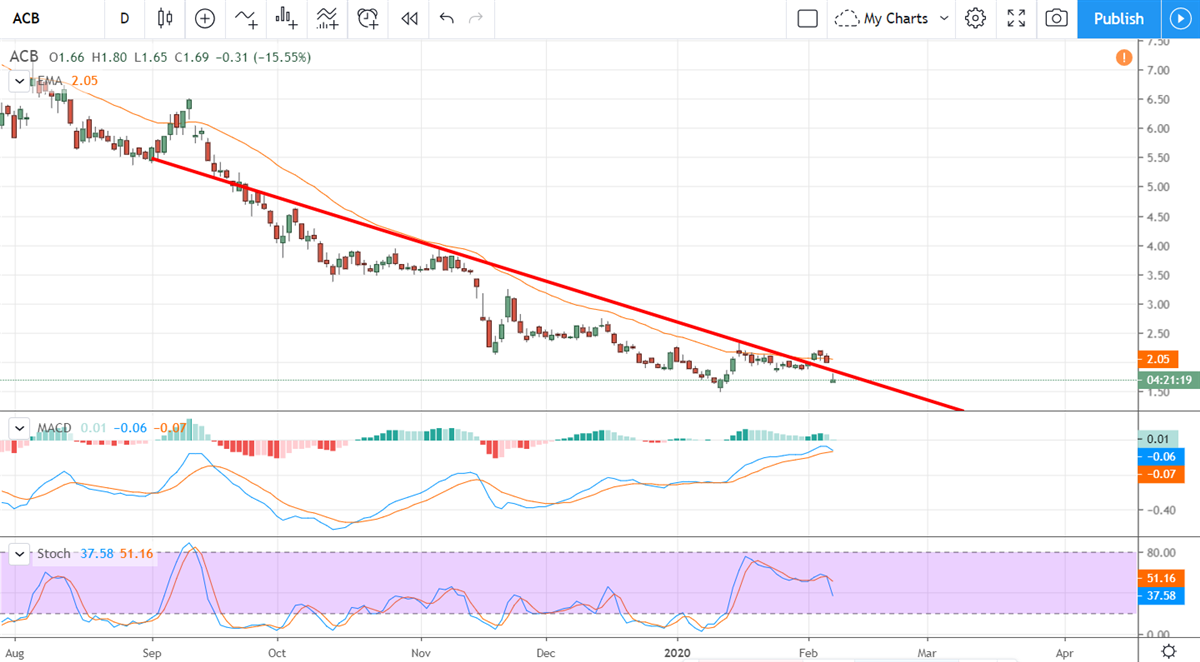Click the blue -0.06 MACD axis label

[1159, 456]
